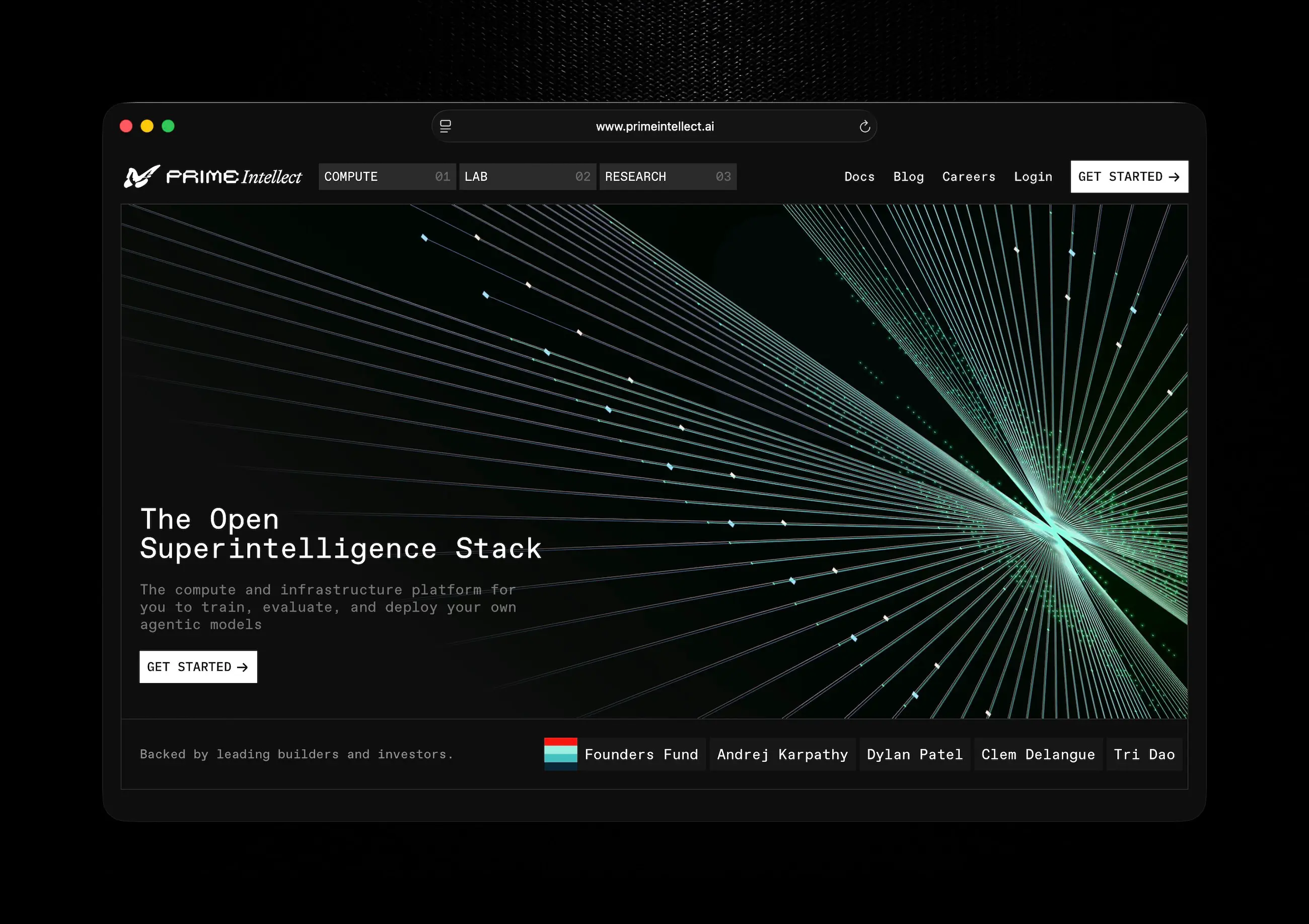Image resolution: width=1309 pixels, height=924 pixels.
Task: Open the LAB 02 navigation menu
Action: tap(527, 177)
